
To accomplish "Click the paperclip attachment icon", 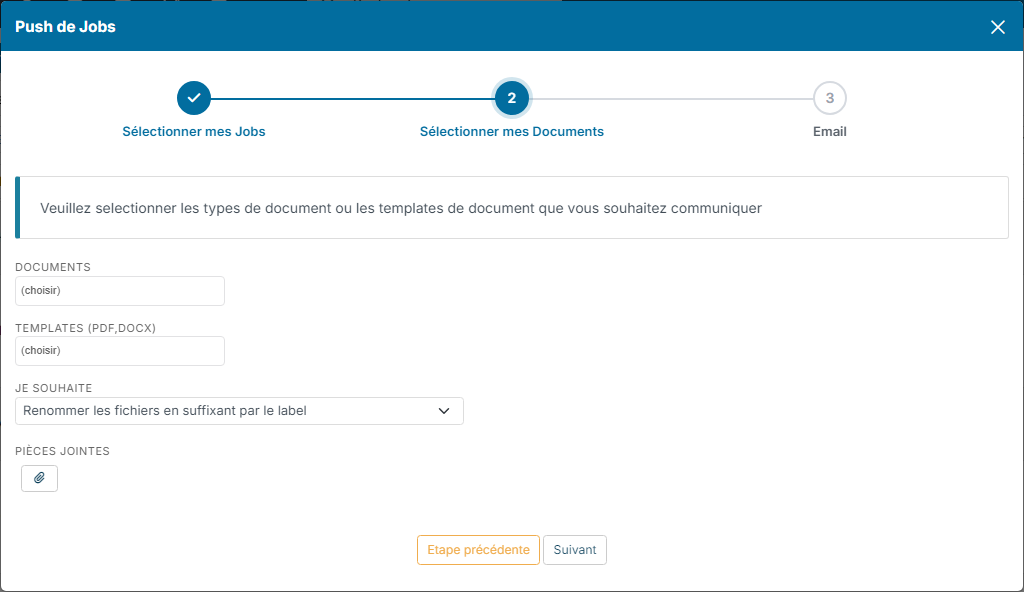I will pyautogui.click(x=39, y=478).
